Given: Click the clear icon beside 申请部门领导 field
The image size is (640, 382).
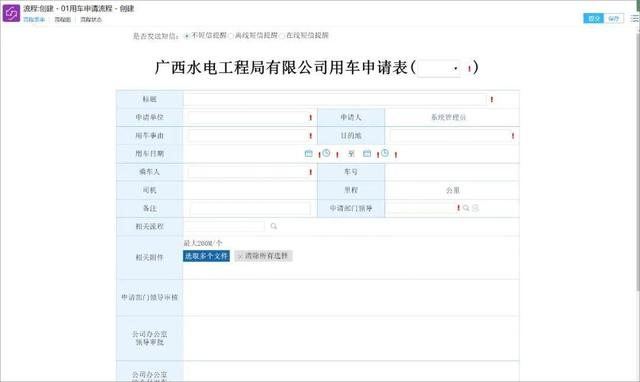Looking at the screenshot, I should click(475, 208).
